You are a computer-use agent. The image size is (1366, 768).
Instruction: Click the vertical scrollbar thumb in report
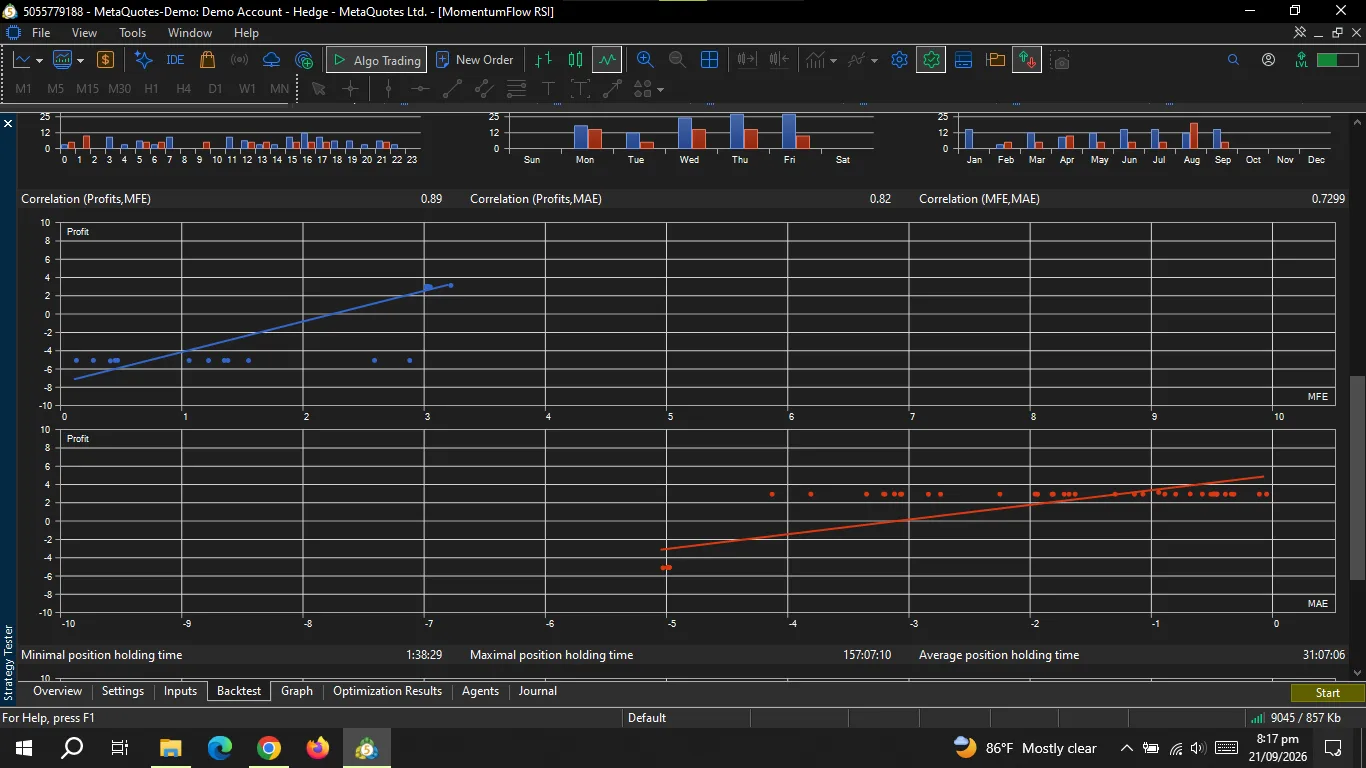(1357, 478)
